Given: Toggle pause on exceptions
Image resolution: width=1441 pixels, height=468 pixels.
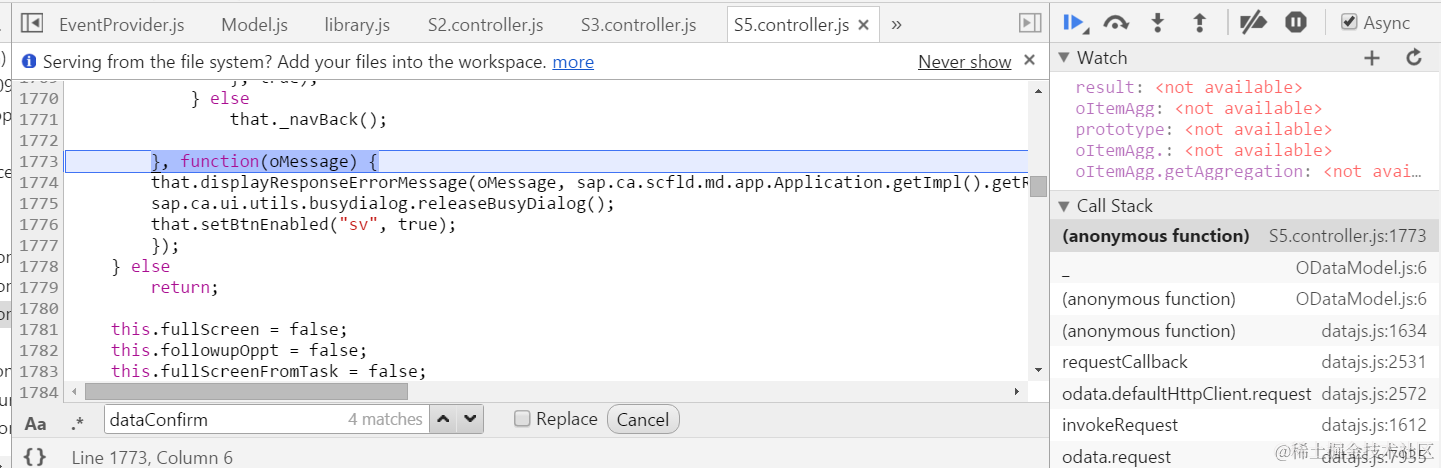Looking at the screenshot, I should point(1296,22).
